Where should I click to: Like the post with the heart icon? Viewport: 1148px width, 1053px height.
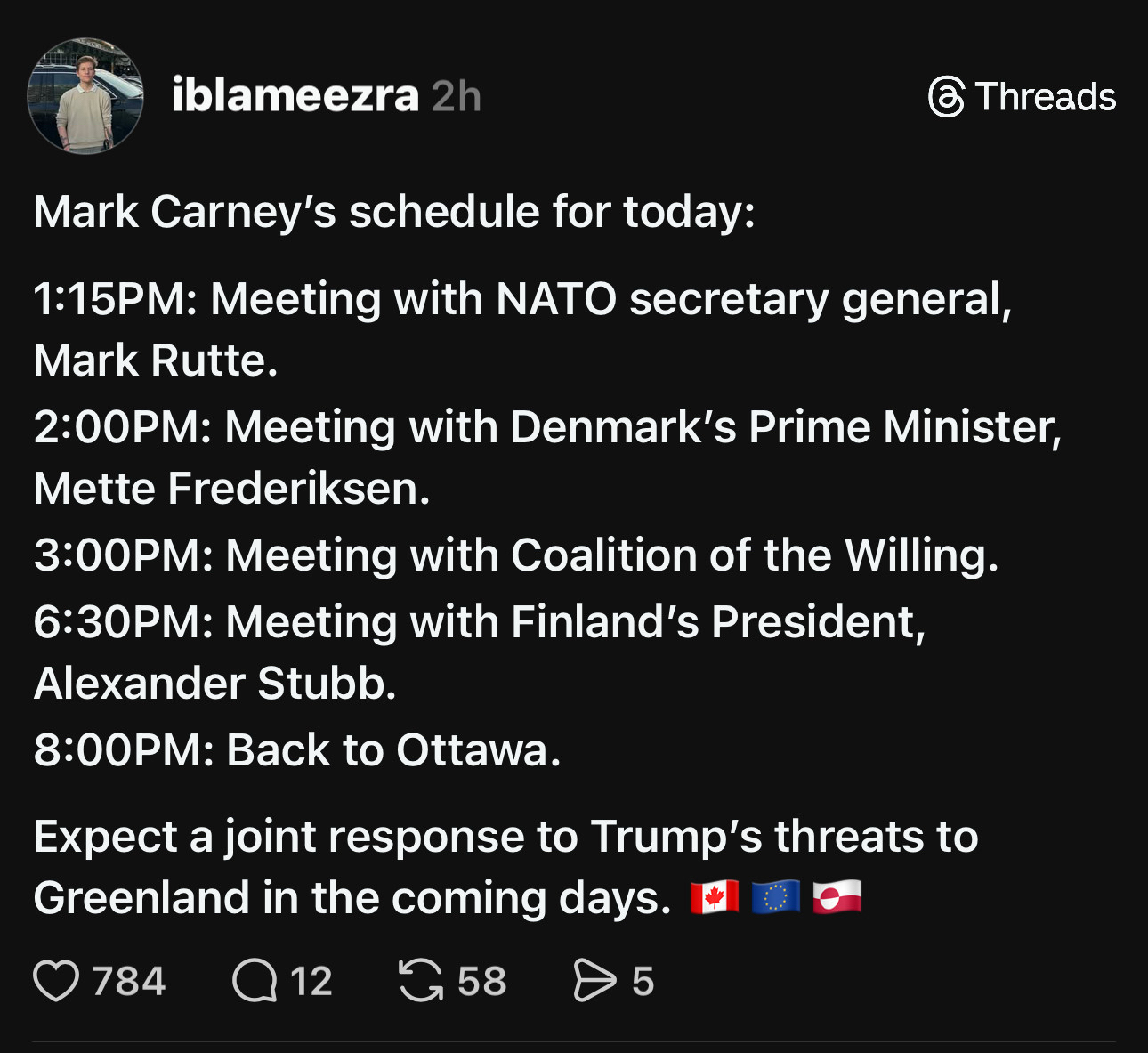point(56,981)
